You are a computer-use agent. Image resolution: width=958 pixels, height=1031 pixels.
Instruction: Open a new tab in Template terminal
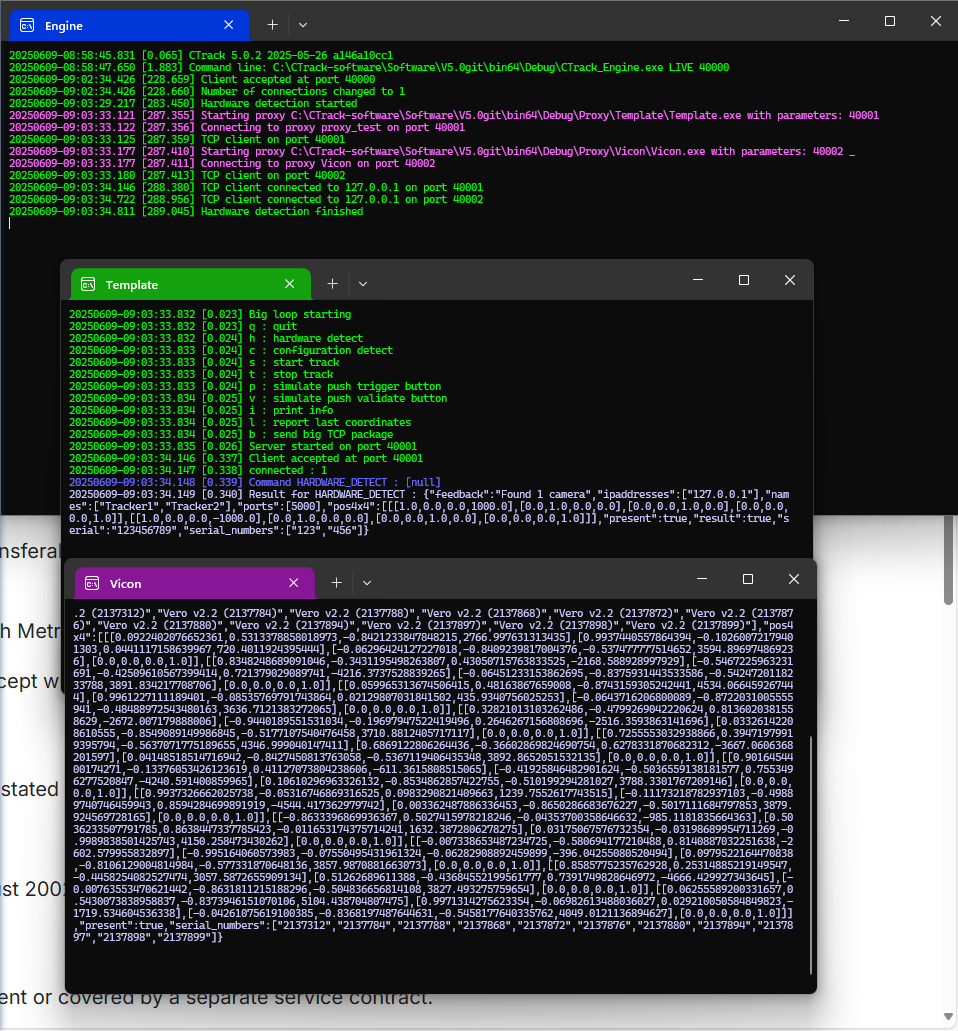click(x=332, y=284)
